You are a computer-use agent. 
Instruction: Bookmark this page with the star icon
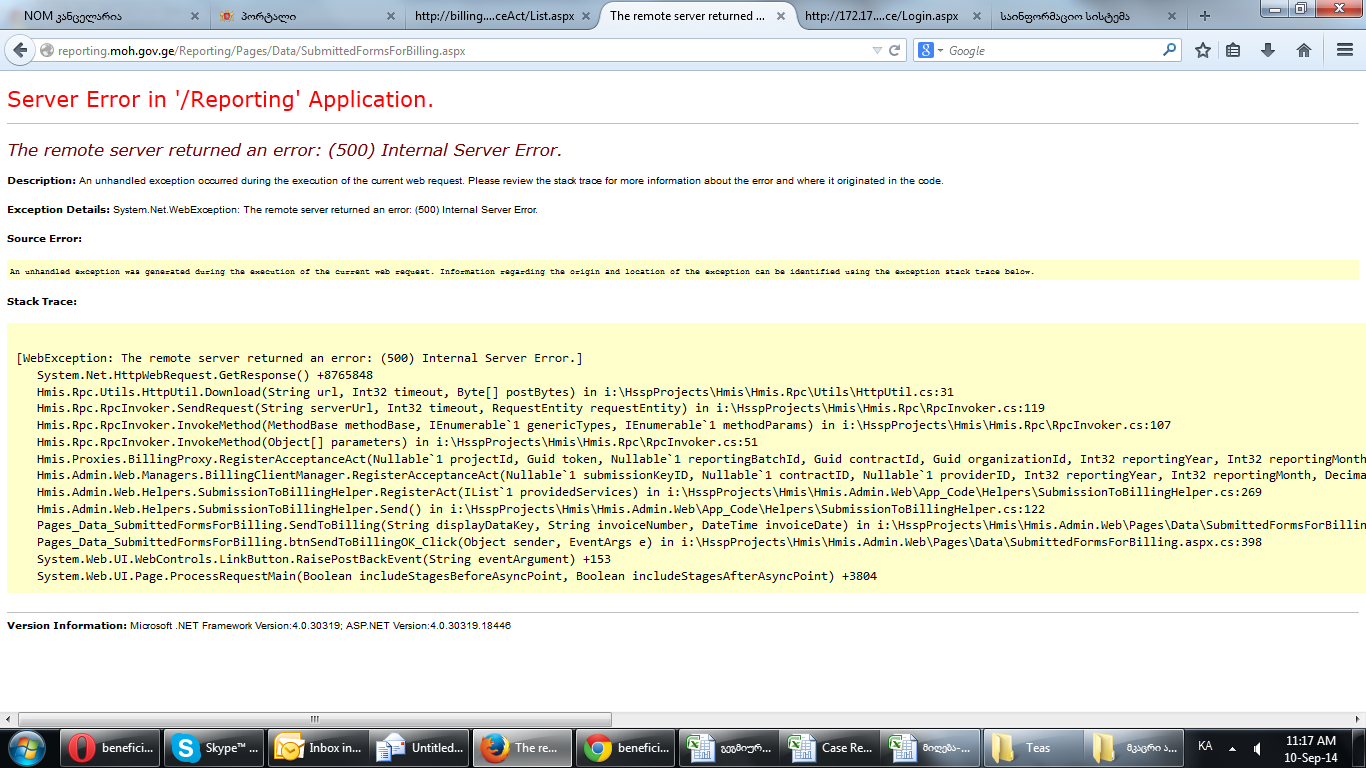click(x=1203, y=50)
